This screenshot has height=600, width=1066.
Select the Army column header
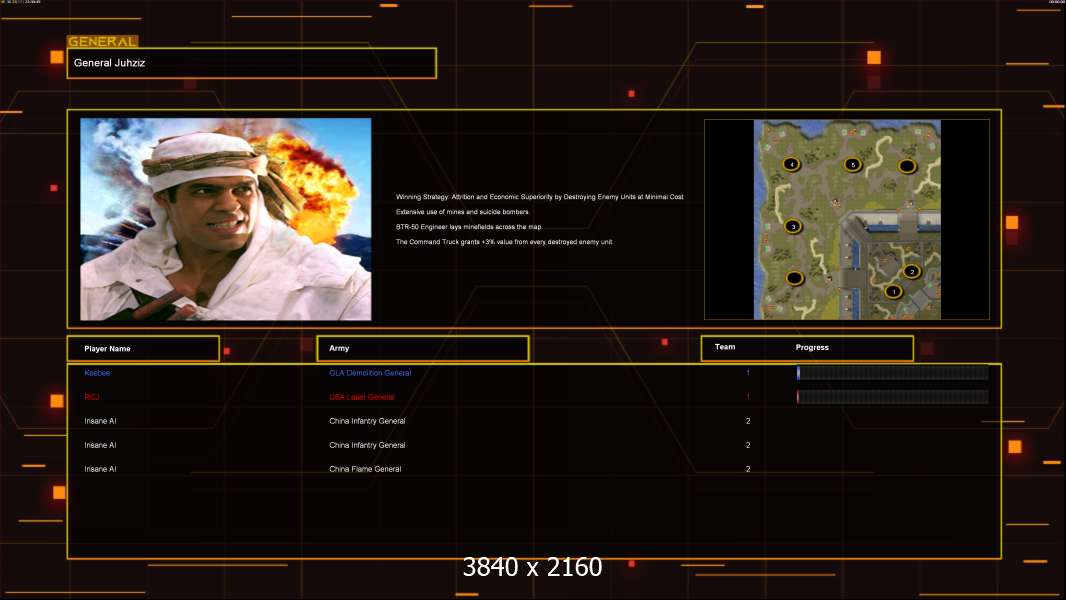pos(423,348)
